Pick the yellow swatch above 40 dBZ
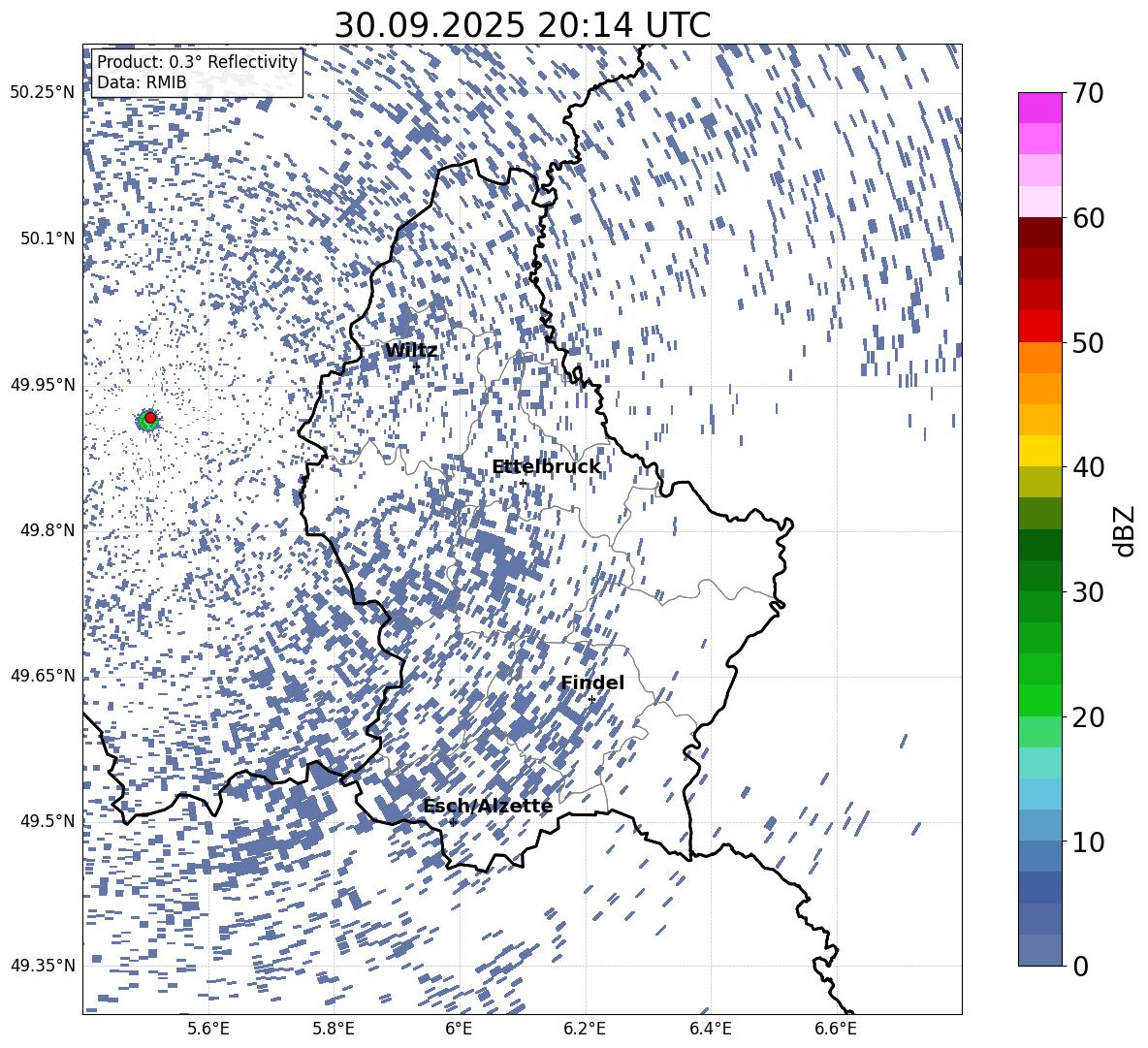Image resolution: width=1148 pixels, height=1048 pixels. coord(1040,451)
